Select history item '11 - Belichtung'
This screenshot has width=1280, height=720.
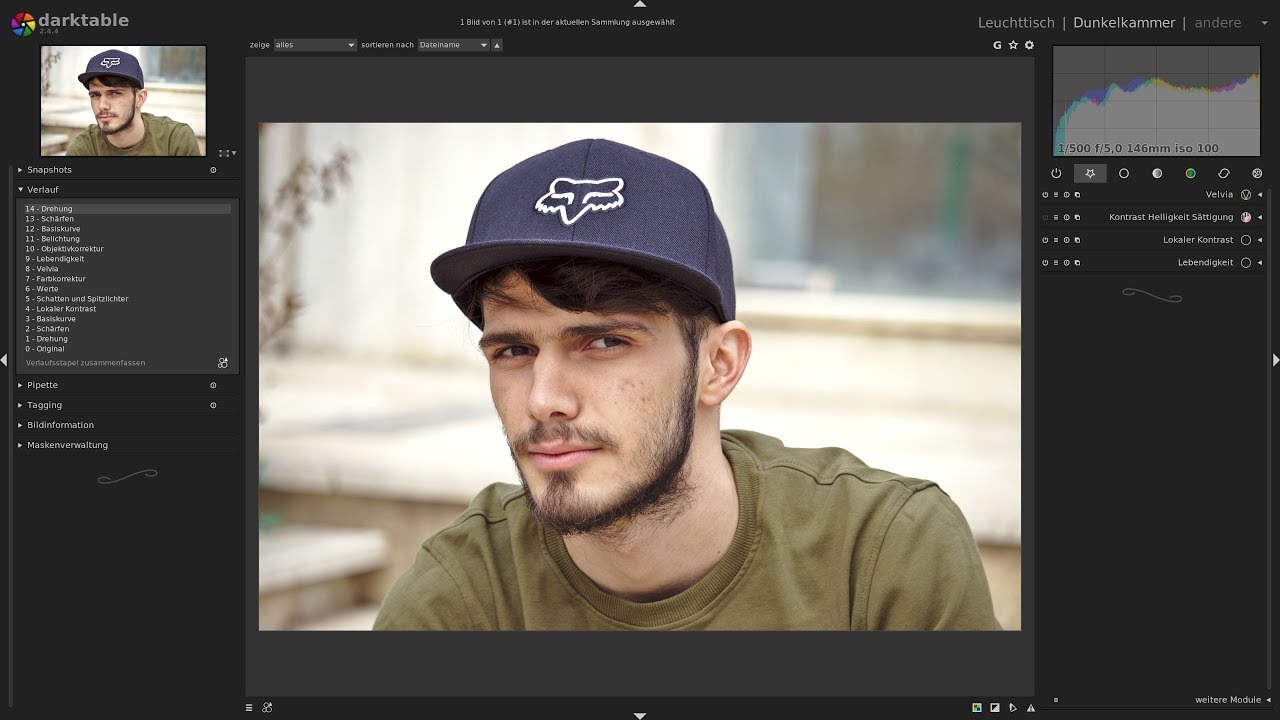[x=128, y=239]
